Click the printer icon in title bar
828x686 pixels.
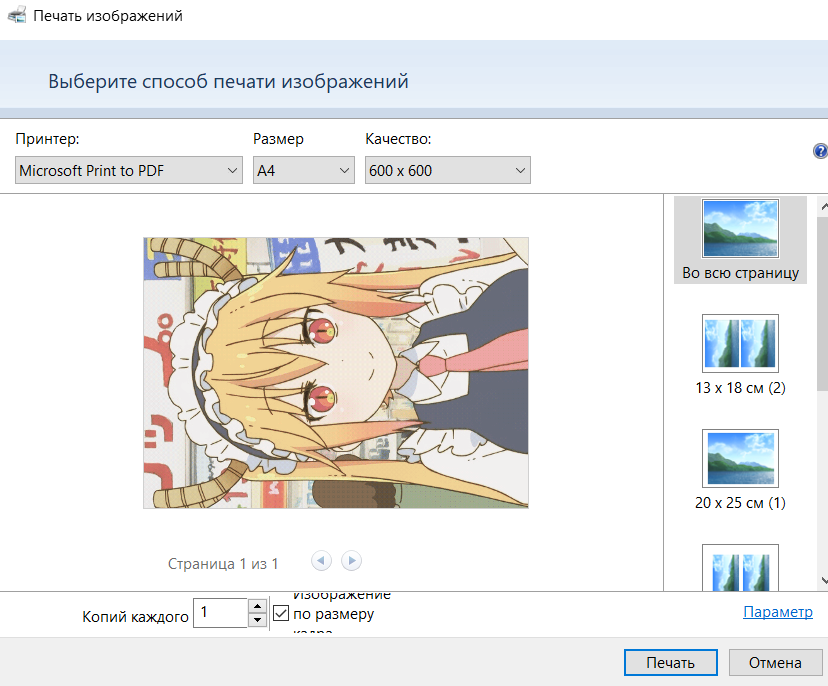[17, 16]
